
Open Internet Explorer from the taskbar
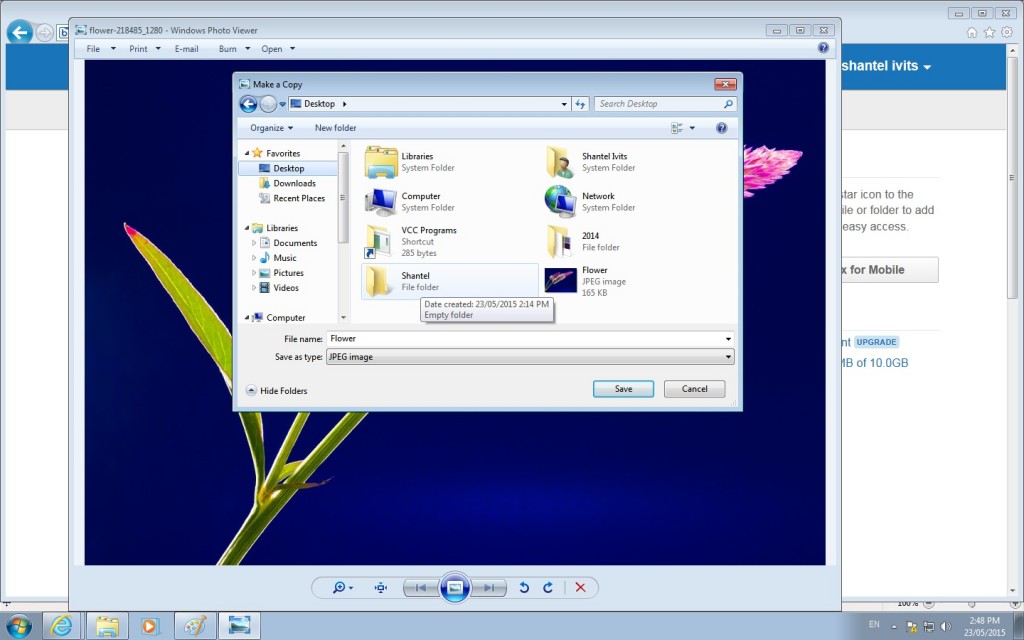(61, 626)
